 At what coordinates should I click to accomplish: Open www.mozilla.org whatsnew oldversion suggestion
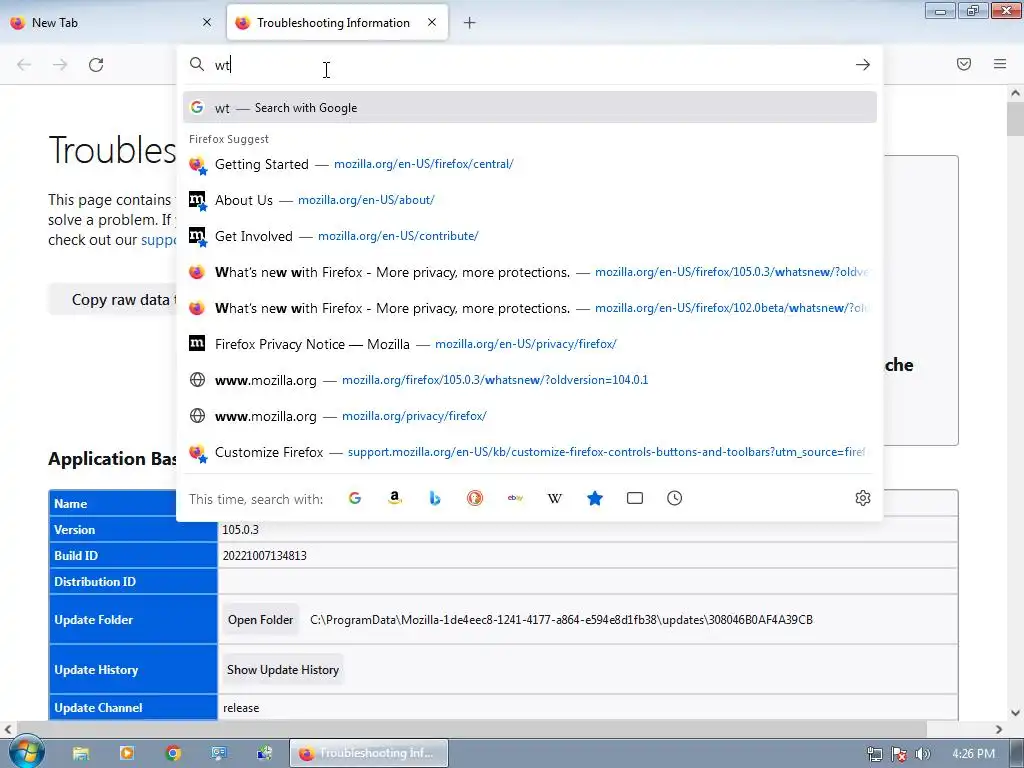530,379
